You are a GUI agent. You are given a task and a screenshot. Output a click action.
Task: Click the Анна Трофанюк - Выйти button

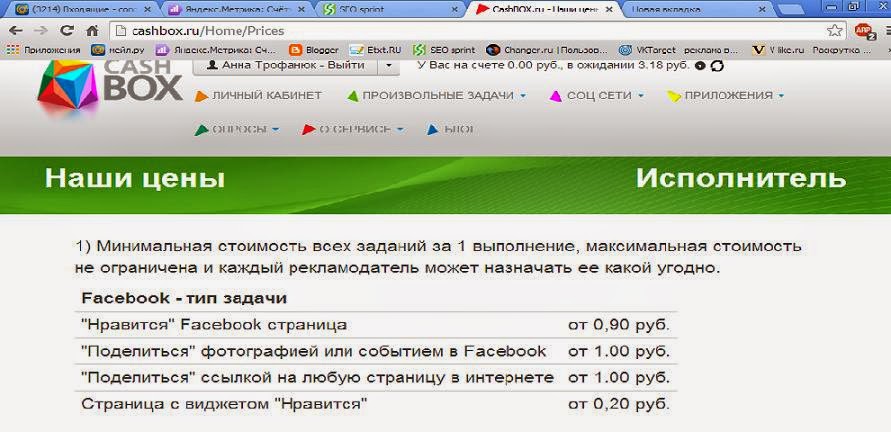(286, 65)
